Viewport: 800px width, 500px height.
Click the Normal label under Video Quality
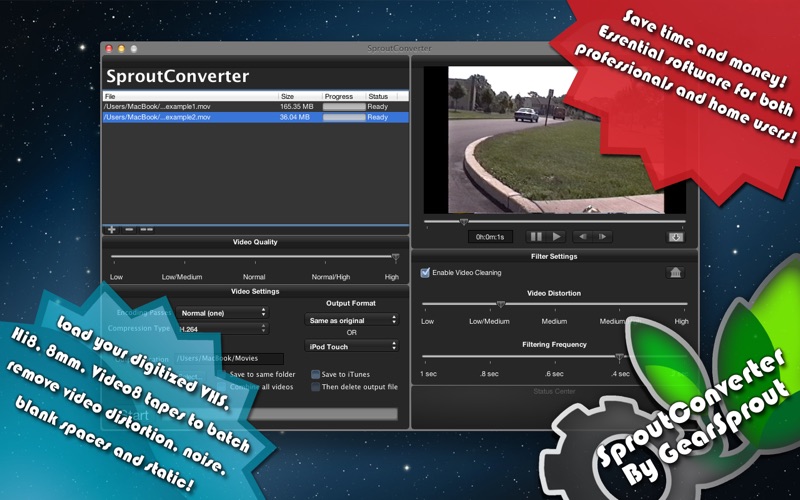click(x=254, y=277)
